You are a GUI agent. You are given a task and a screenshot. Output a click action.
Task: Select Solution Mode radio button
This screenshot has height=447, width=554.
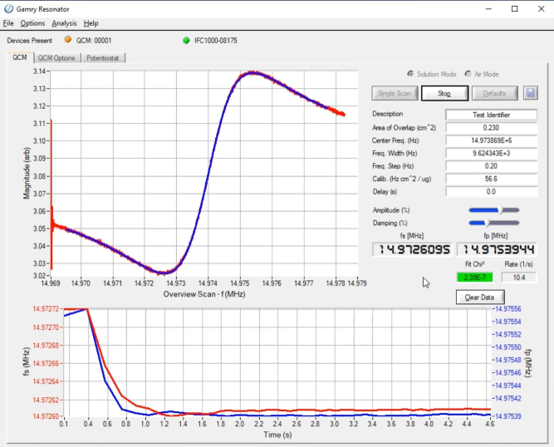pos(410,73)
